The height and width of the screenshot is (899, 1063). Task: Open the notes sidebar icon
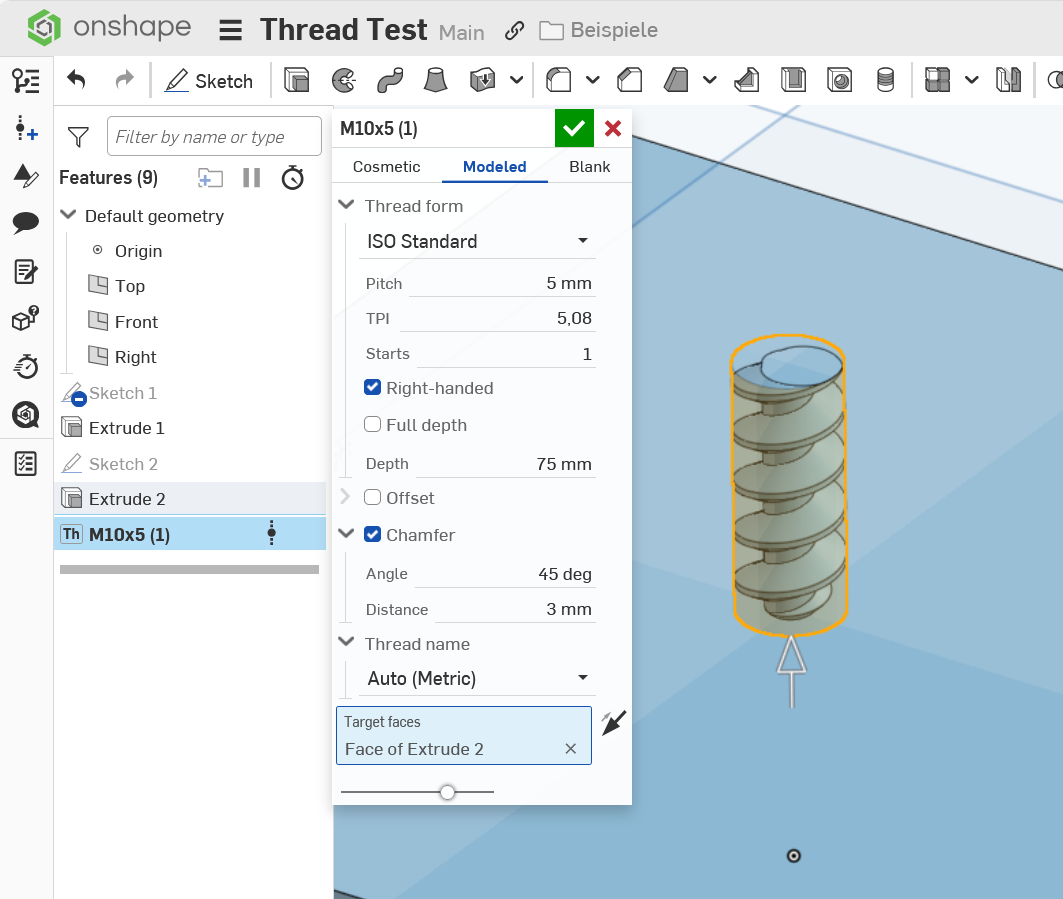click(26, 272)
